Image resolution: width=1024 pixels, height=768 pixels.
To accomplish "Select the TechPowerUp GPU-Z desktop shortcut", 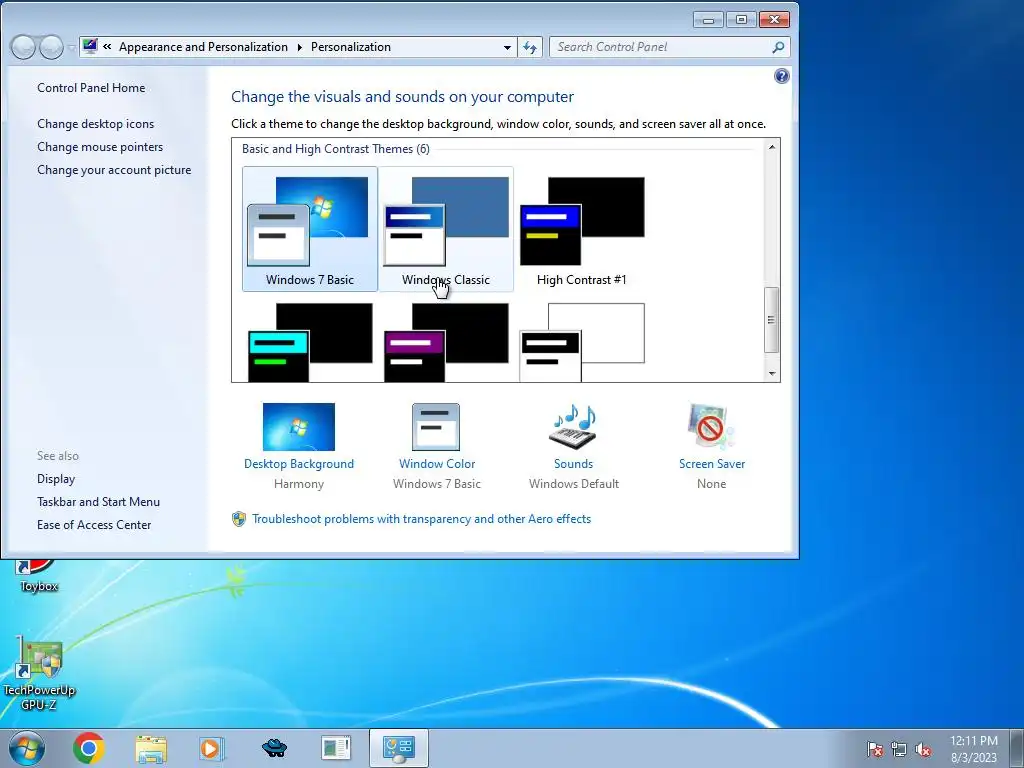I will (x=39, y=674).
